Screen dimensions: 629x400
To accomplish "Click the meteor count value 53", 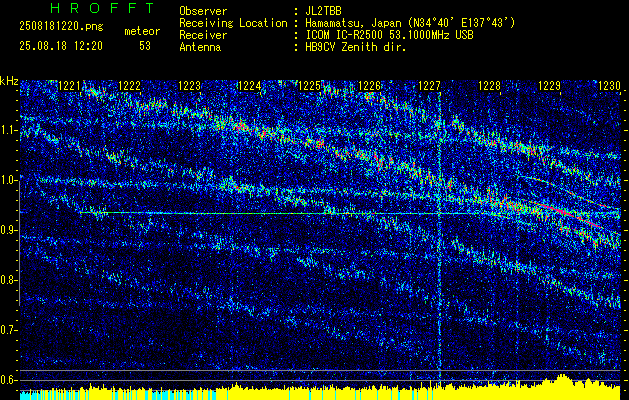I will coord(145,46).
